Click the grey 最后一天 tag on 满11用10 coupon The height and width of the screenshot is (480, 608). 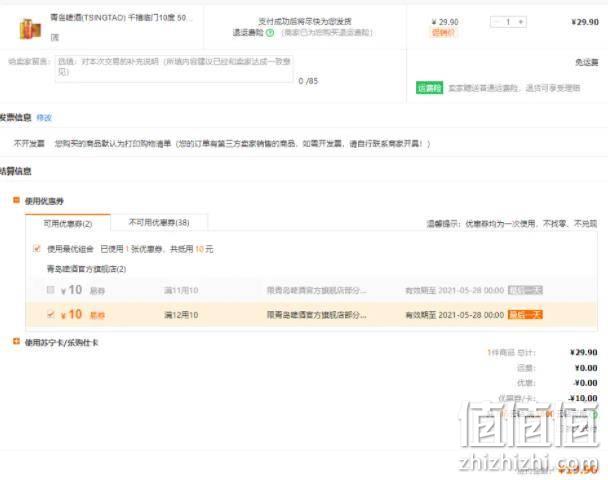[525, 290]
